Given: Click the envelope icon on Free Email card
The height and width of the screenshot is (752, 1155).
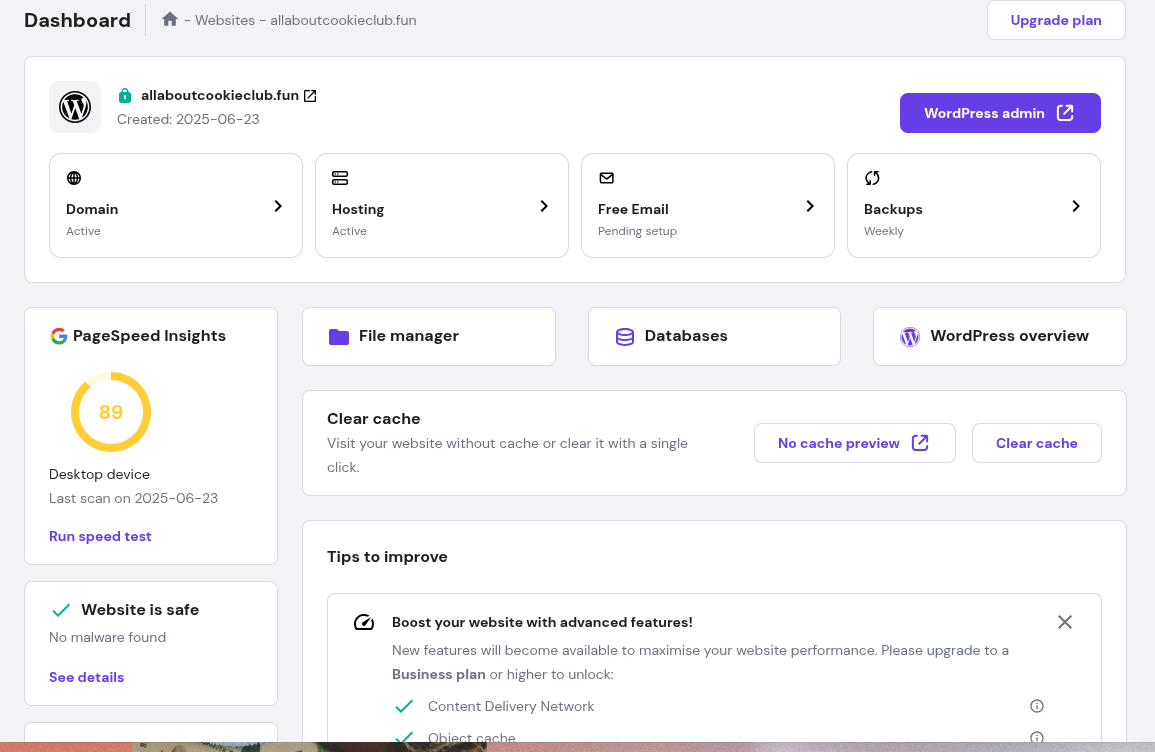Looking at the screenshot, I should 606,177.
